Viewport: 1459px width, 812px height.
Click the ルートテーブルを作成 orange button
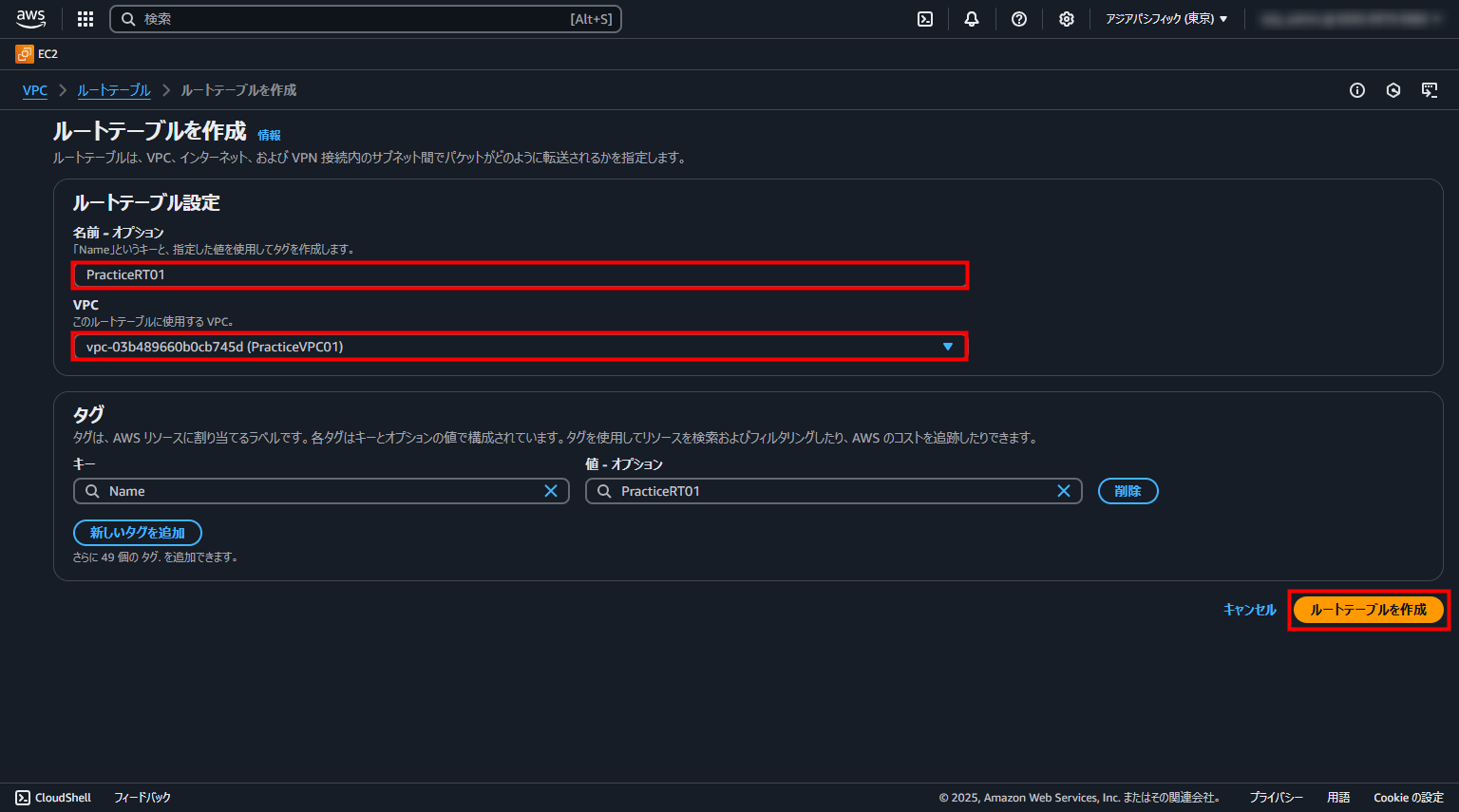[1369, 610]
